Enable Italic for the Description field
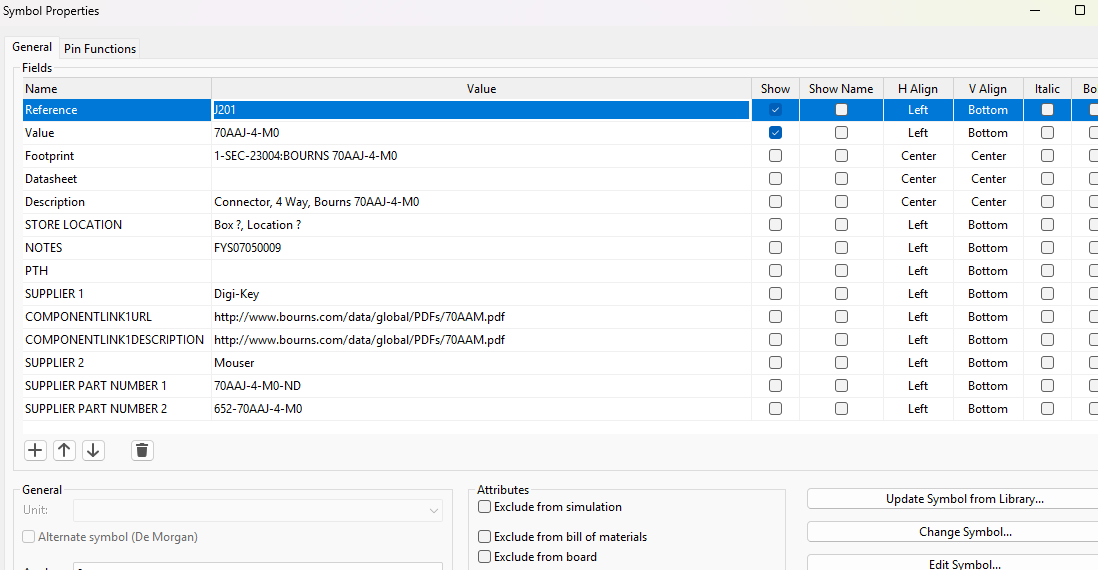This screenshot has height=570, width=1098. (1047, 202)
